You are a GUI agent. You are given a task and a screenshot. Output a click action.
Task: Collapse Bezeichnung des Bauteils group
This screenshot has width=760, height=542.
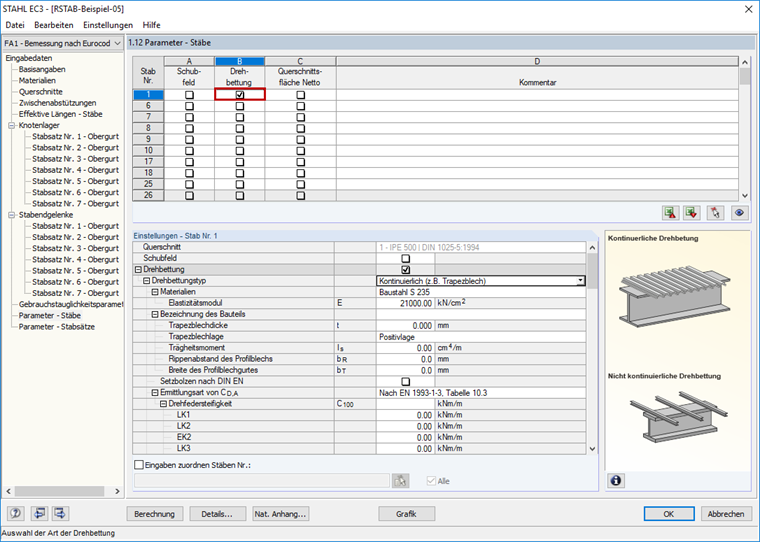click(155, 314)
